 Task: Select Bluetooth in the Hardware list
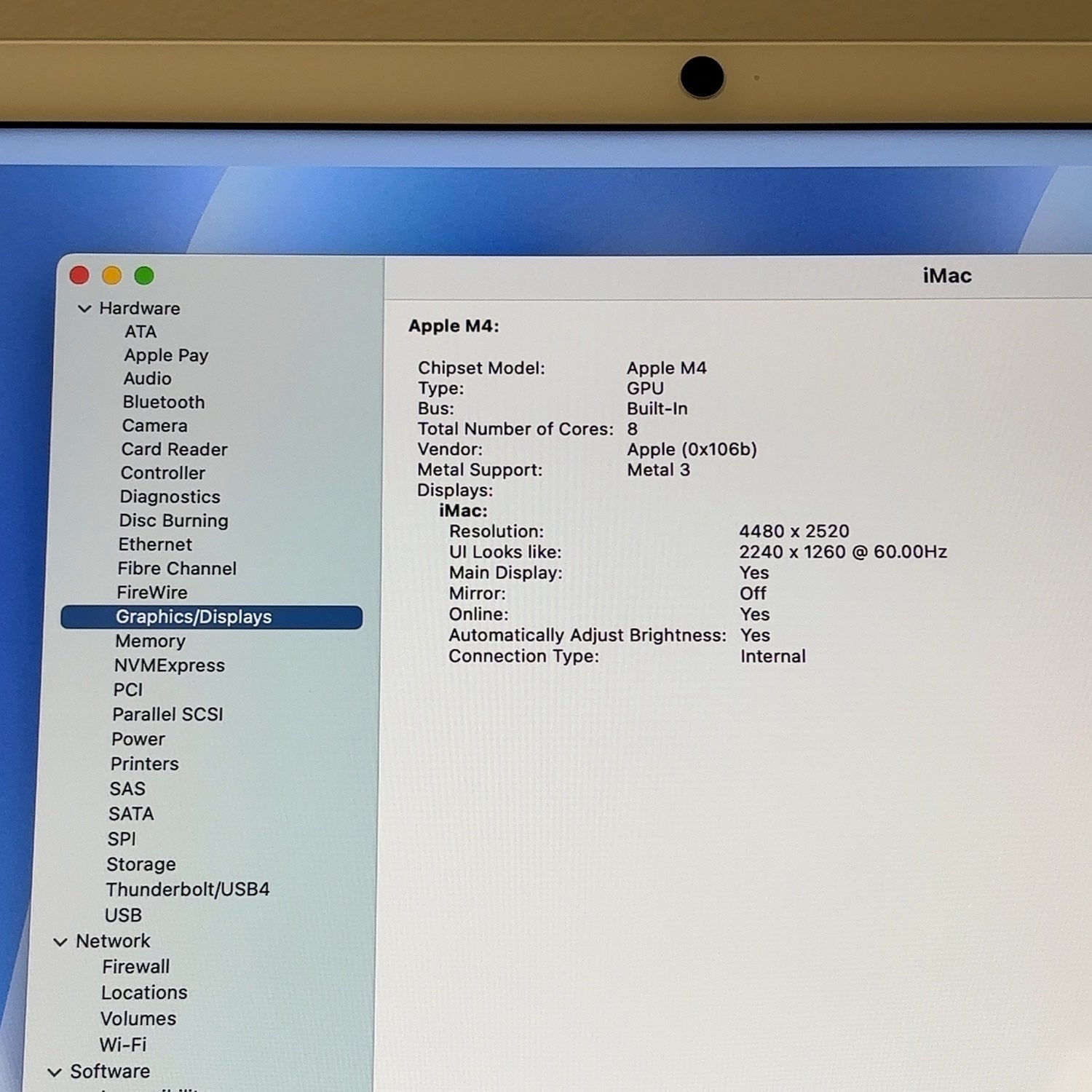[164, 402]
